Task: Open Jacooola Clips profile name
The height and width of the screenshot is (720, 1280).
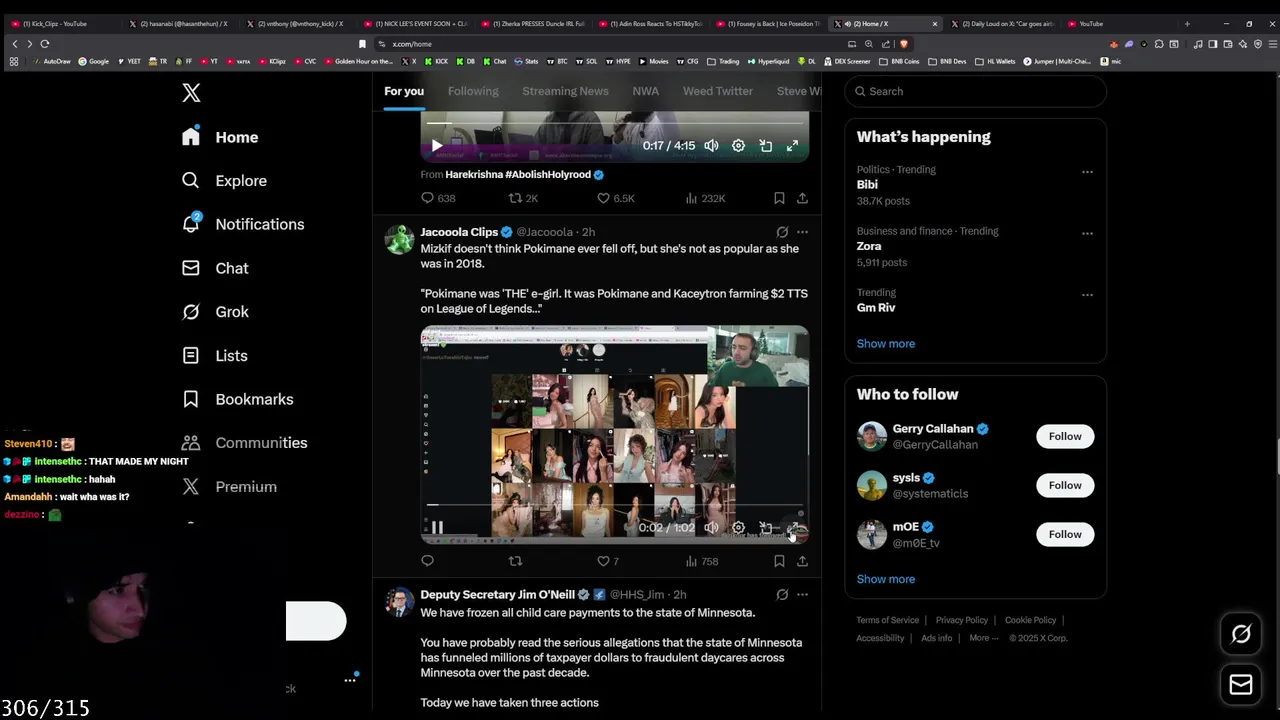Action: (459, 232)
